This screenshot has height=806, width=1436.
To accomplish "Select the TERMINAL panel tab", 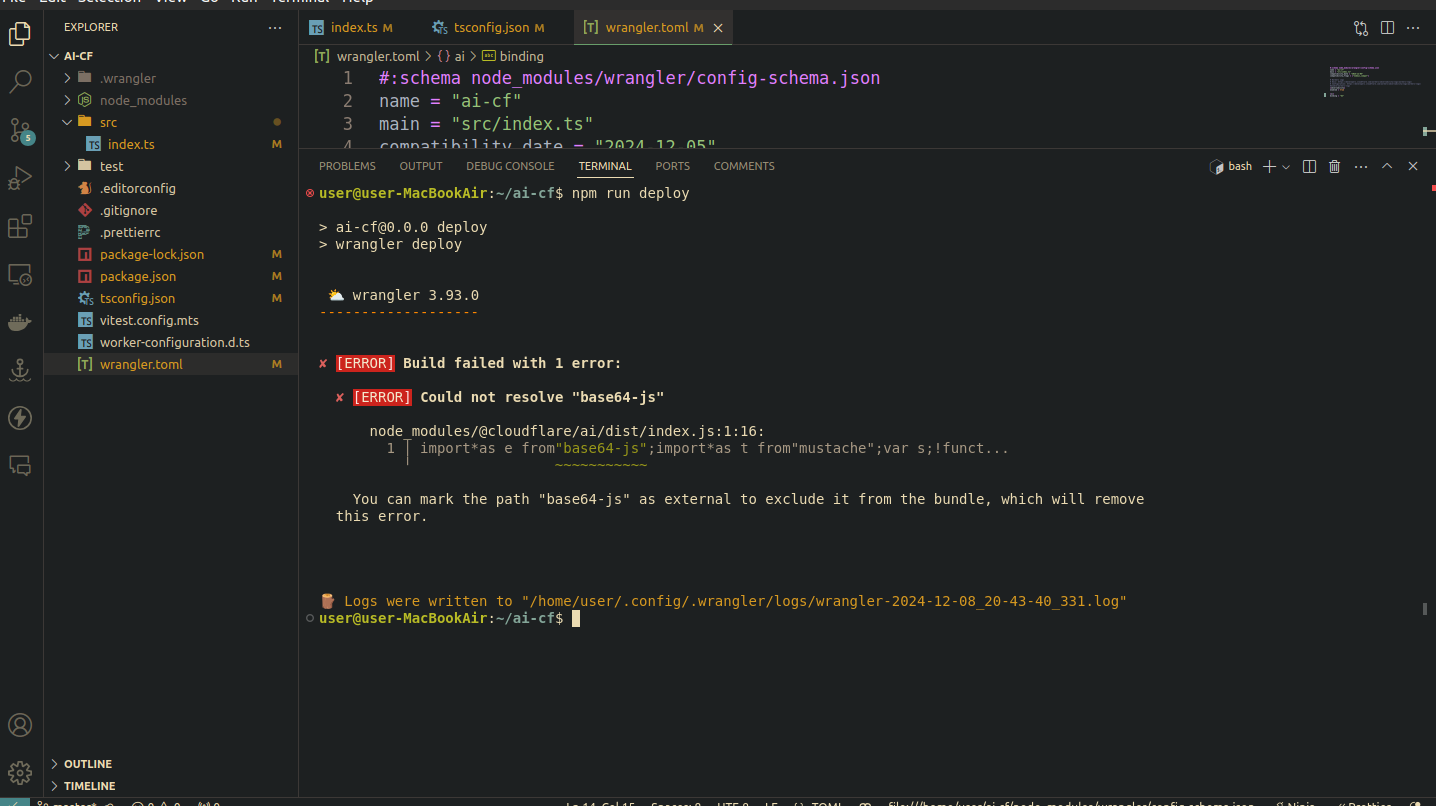I will pos(605,166).
